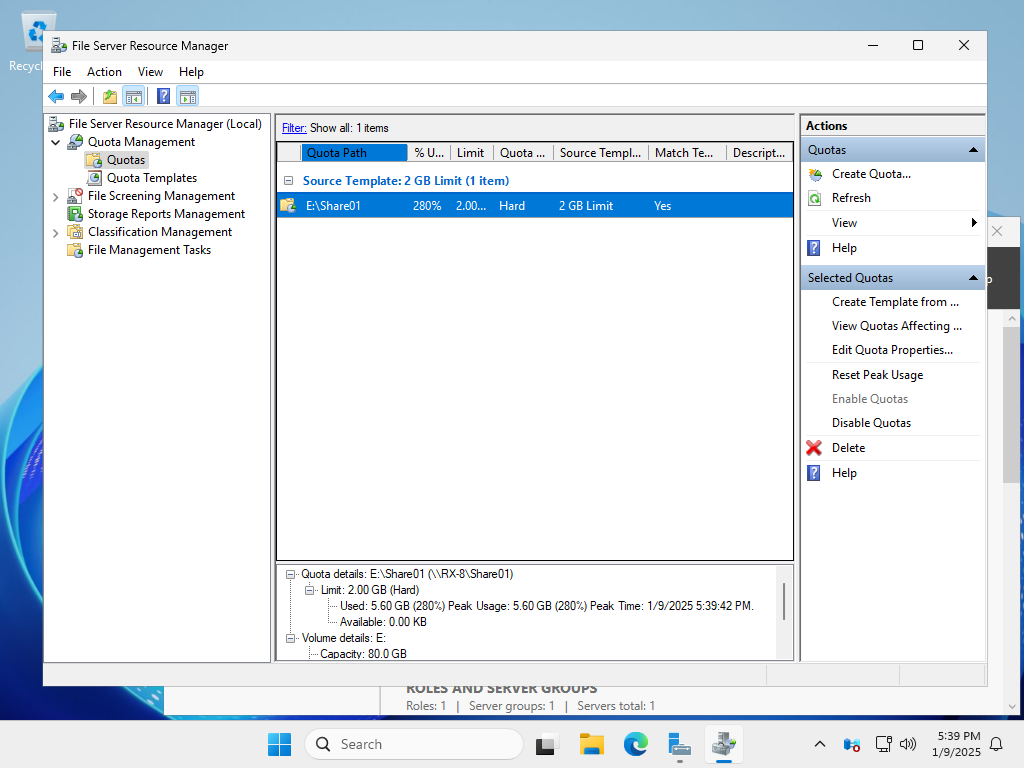1024x768 pixels.
Task: Sort by the Quota type column header
Action: click(523, 153)
